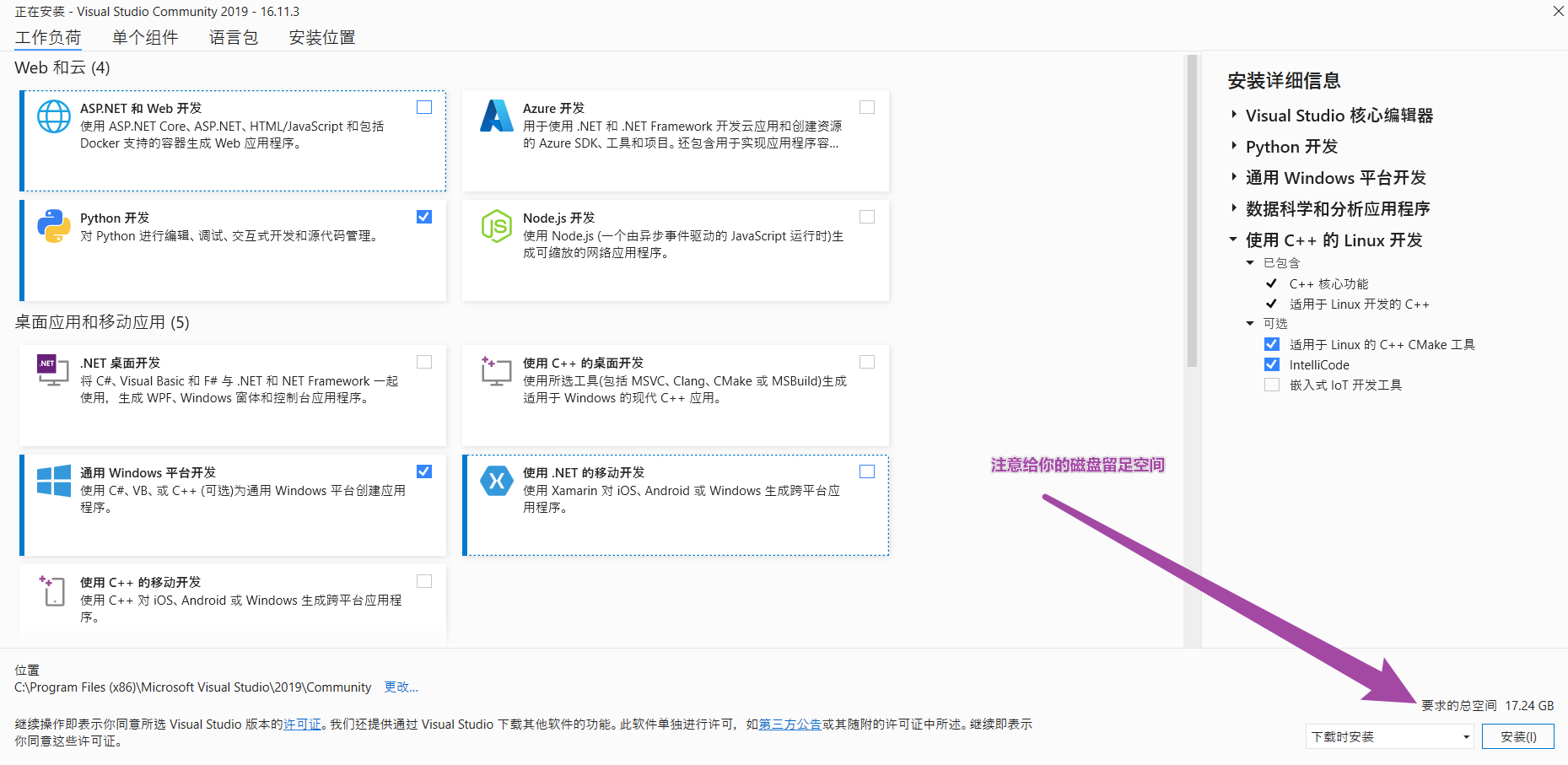Image resolution: width=1568 pixels, height=765 pixels.
Task: Collapse 使用 C++ 的 Linux 开发 details
Action: point(1233,240)
